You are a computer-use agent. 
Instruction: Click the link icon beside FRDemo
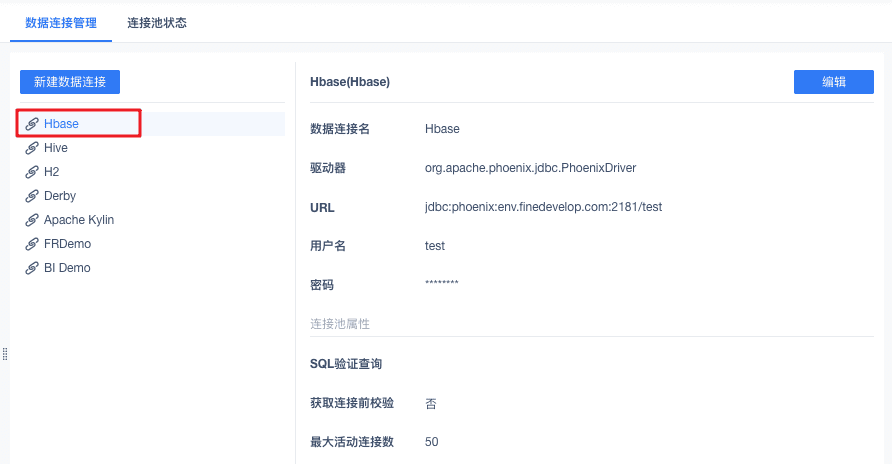pos(33,244)
